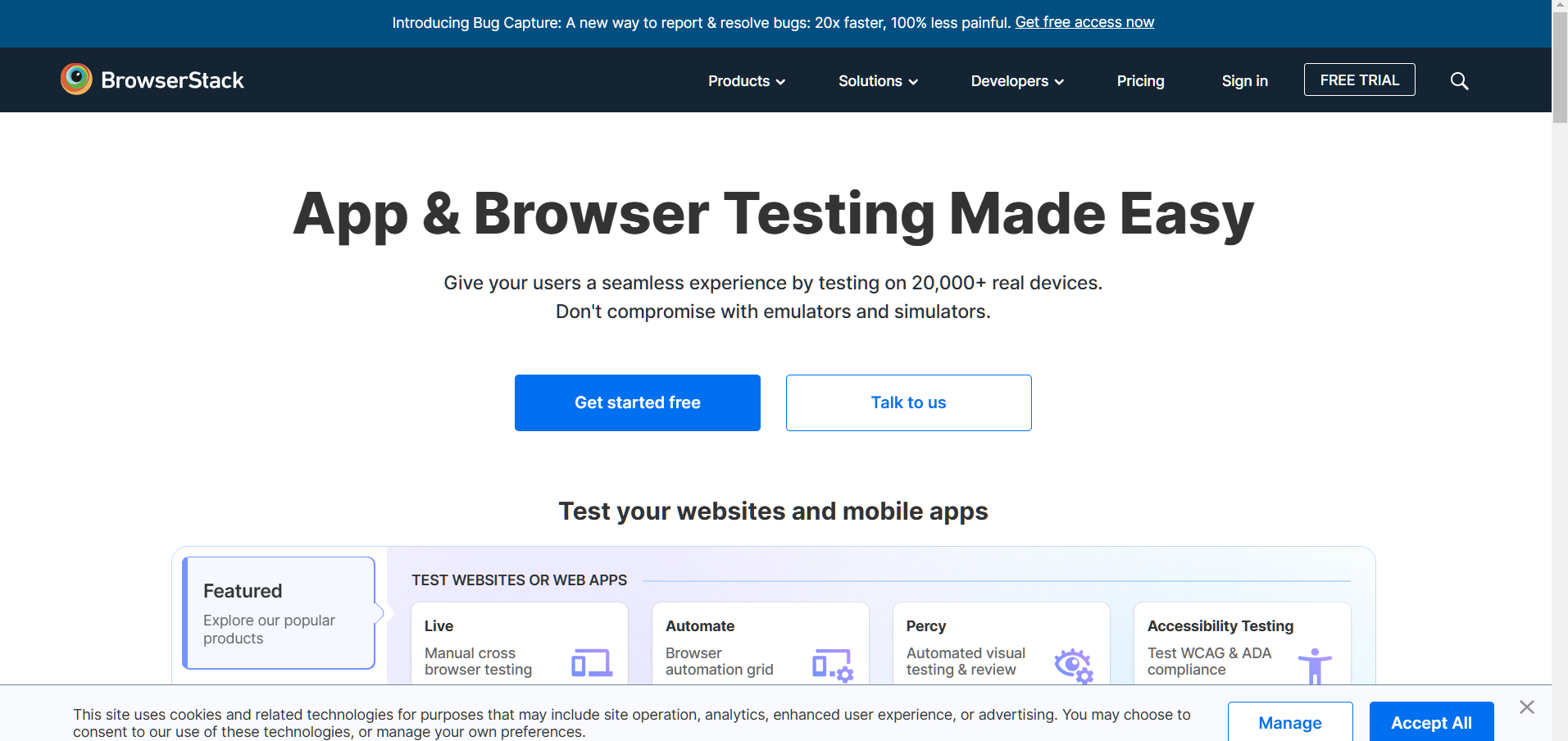Click the Live device icon
Screen dimensions: 1568x741
pos(592,662)
